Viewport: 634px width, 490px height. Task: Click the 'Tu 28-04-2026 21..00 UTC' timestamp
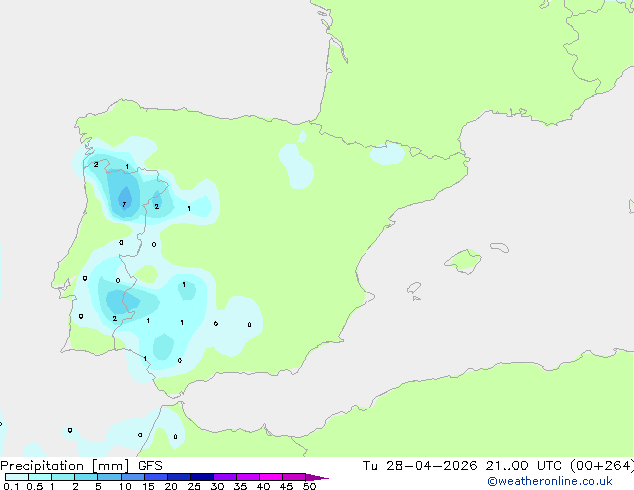click(462, 466)
